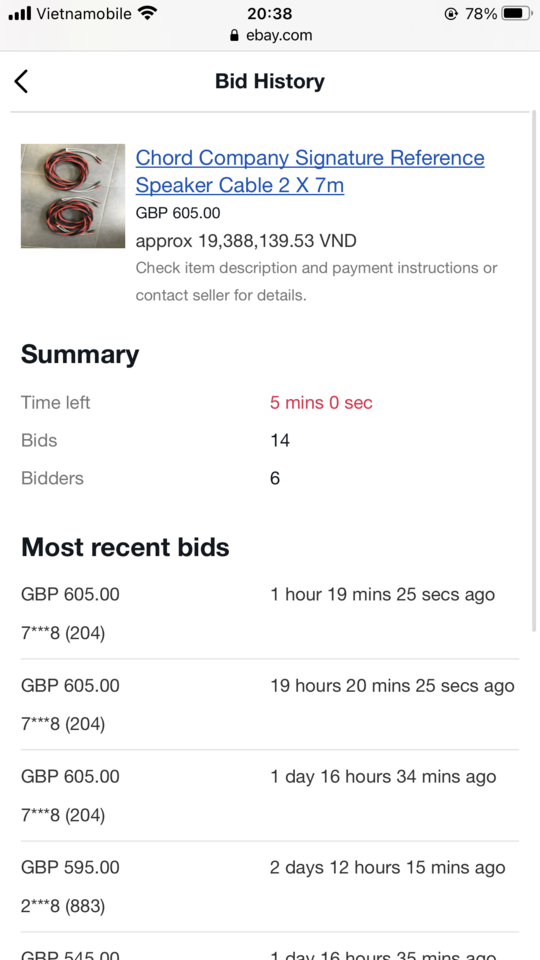Tap bidder 7***8 (204) in latest bid
Viewport: 540px width, 960px height.
click(63, 633)
